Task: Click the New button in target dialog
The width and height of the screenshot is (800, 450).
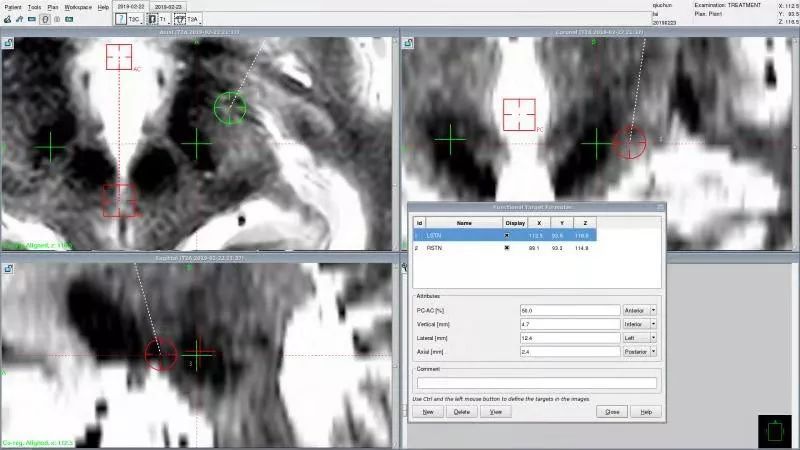Action: tap(427, 411)
